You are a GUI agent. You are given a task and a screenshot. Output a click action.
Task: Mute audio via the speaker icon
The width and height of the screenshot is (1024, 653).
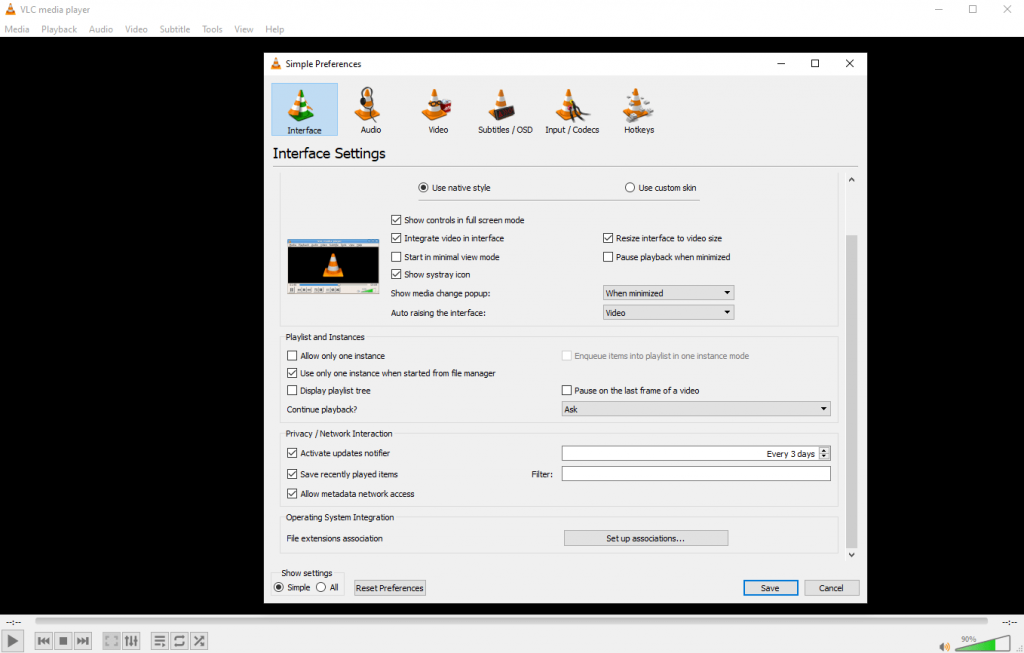point(944,646)
